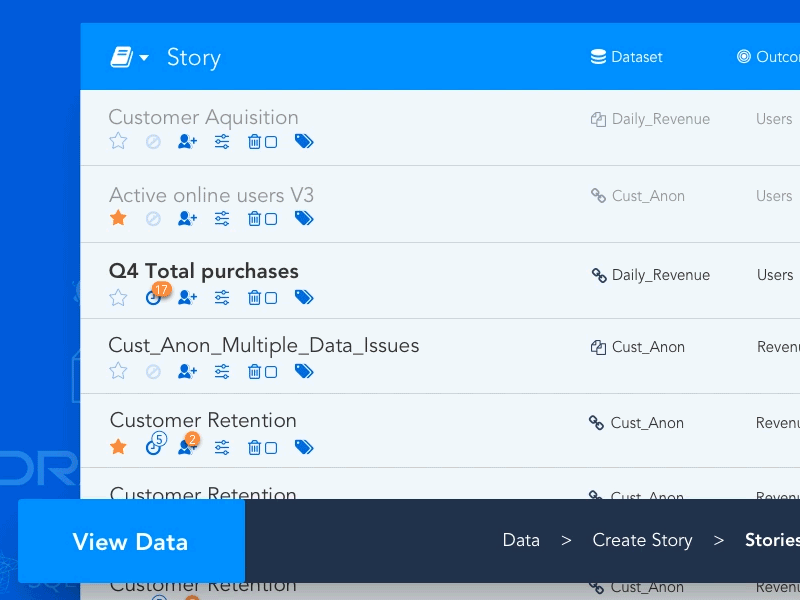The image size is (800, 600).
Task: Open settings sliders for Customer Aquisition
Action: 222,141
